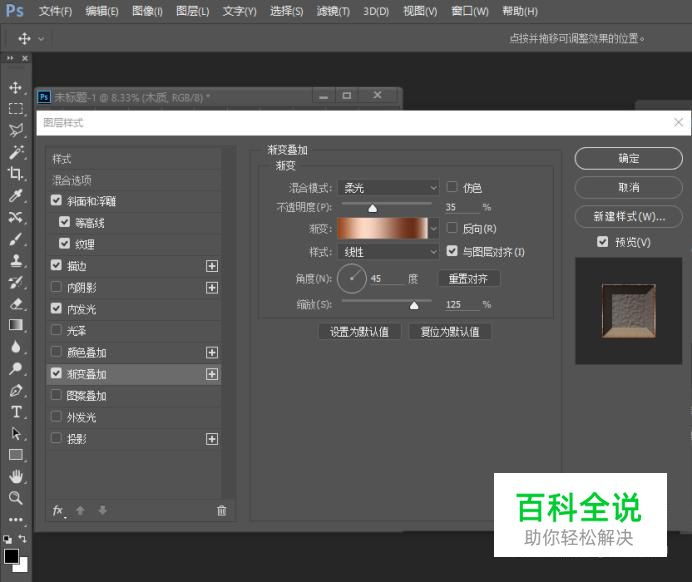Open the 图层(L) Layer menu
The image size is (692, 582).
tap(192, 11)
